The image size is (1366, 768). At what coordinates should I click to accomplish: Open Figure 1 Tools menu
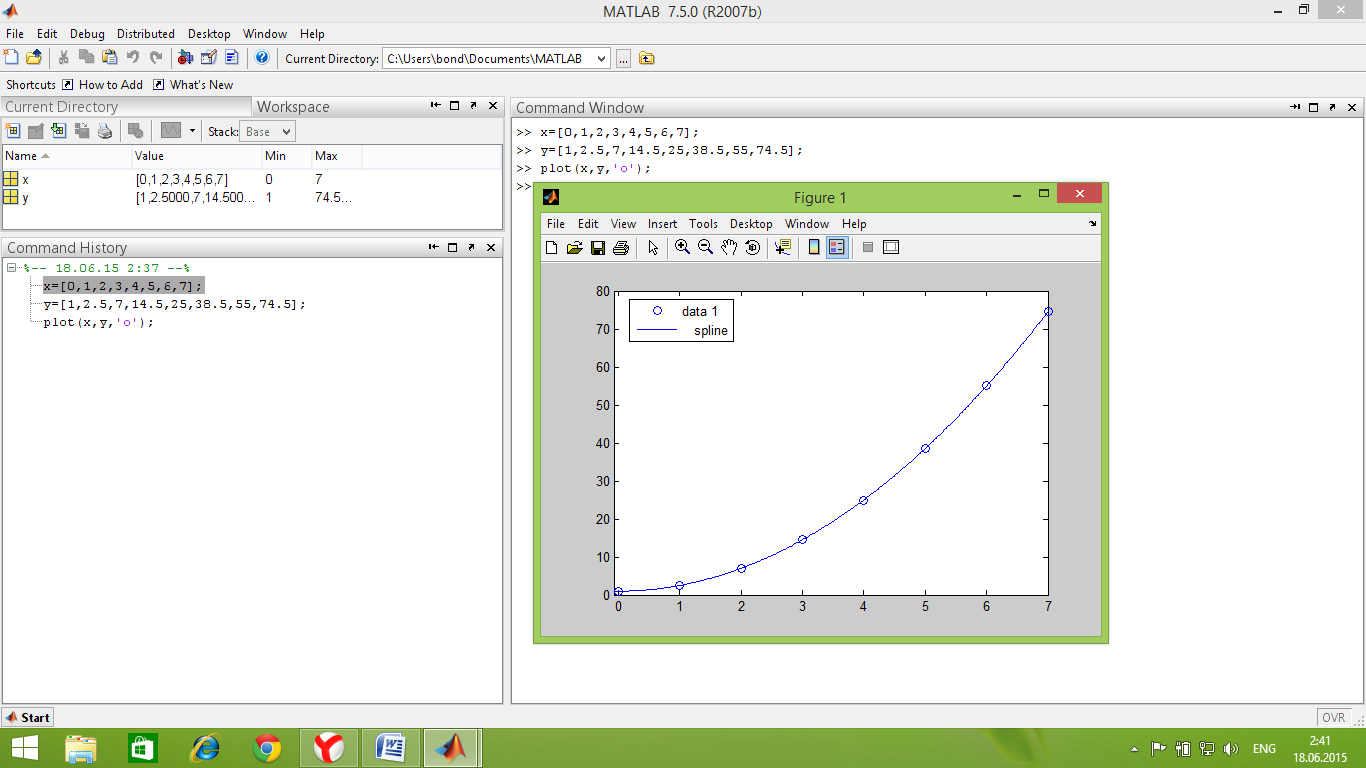point(703,224)
